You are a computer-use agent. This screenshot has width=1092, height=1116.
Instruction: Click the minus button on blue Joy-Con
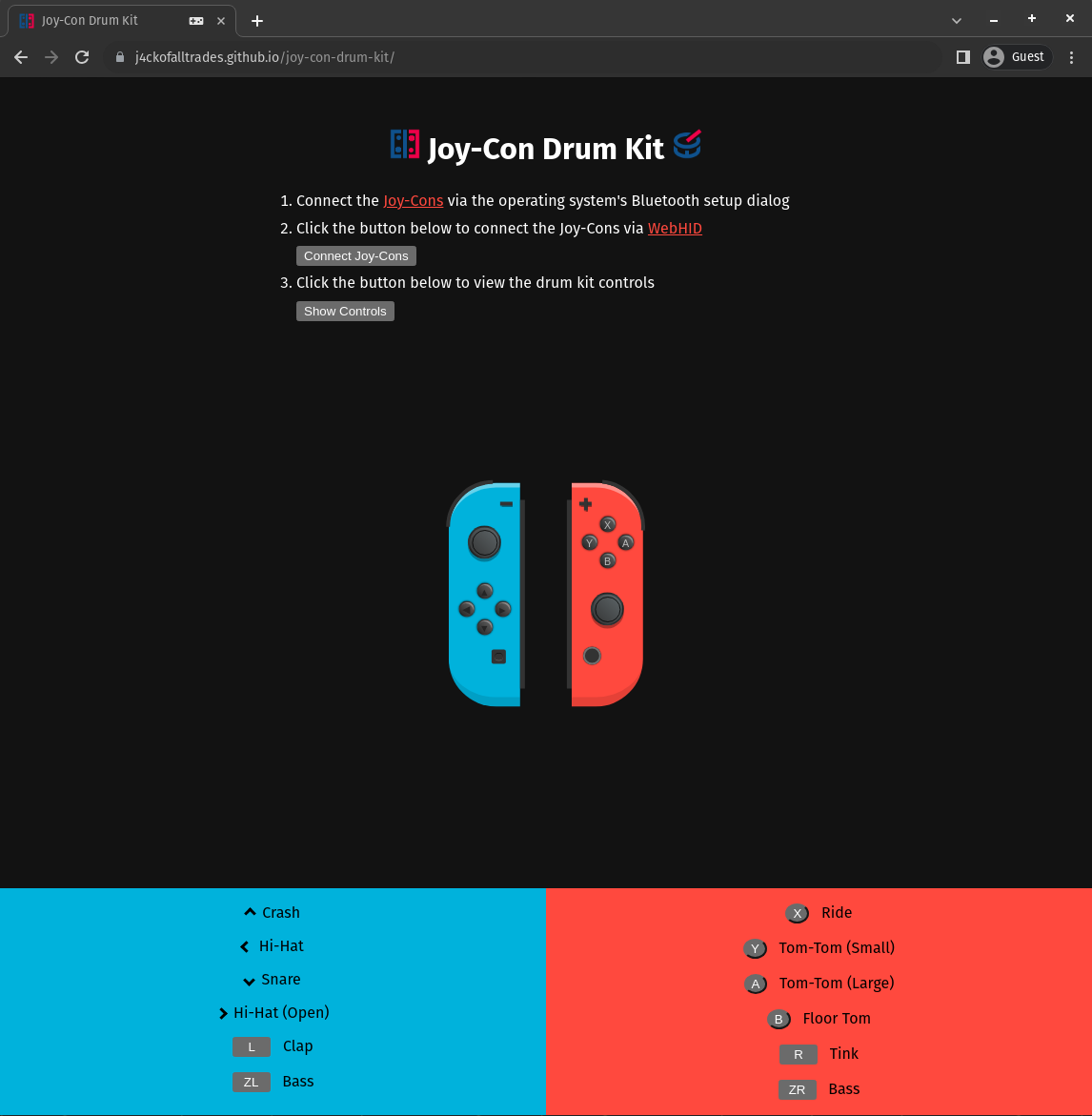pos(507,504)
